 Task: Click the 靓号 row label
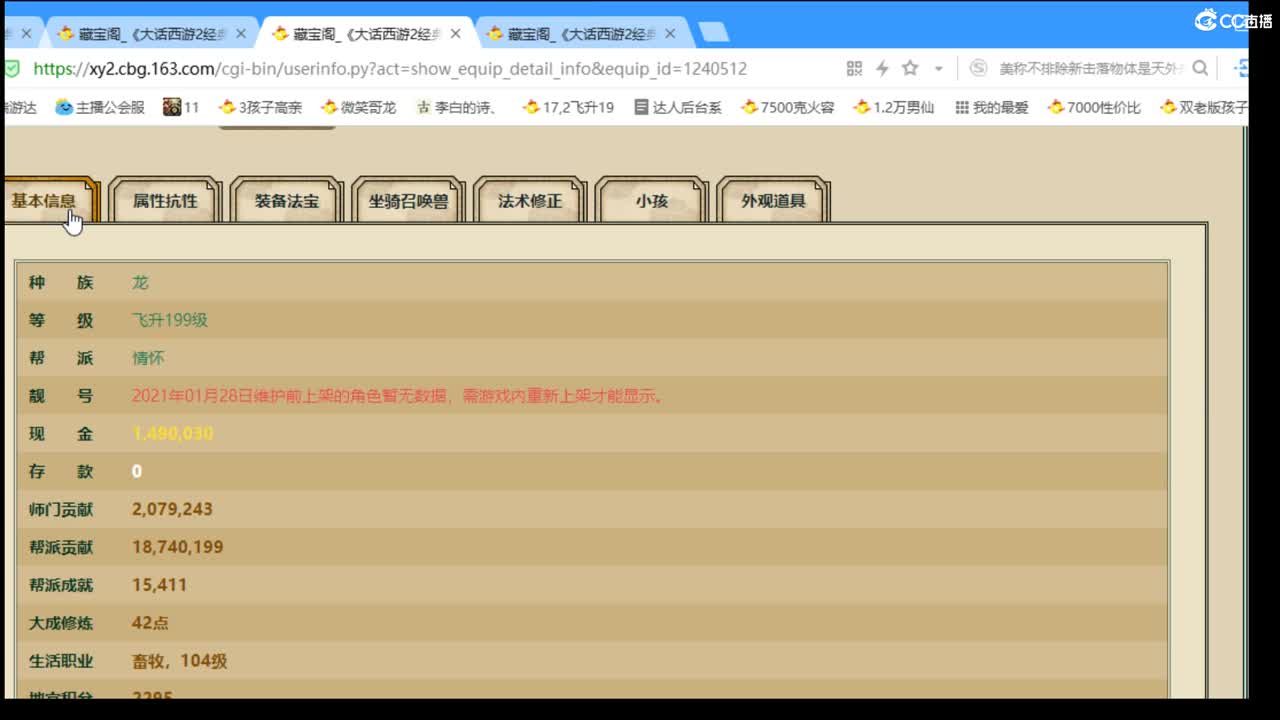coord(61,396)
